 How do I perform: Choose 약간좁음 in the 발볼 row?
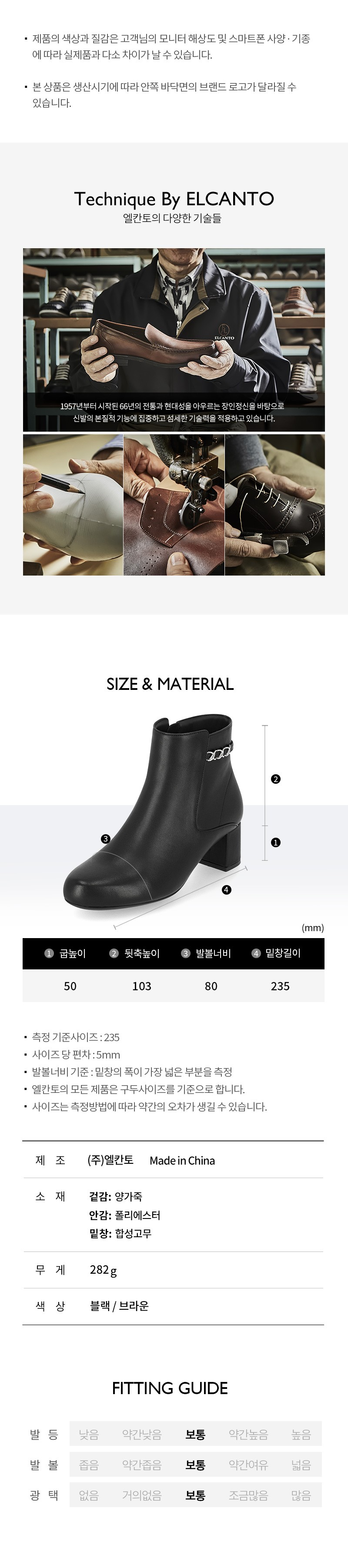point(142,1465)
